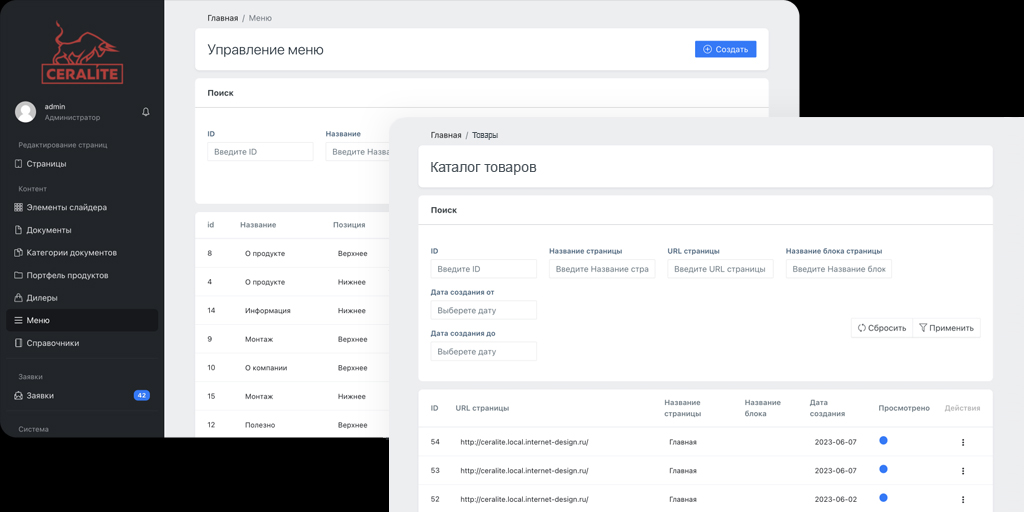This screenshot has width=1024, height=512.
Task: Click the Дата создания column header
Action: point(827,408)
